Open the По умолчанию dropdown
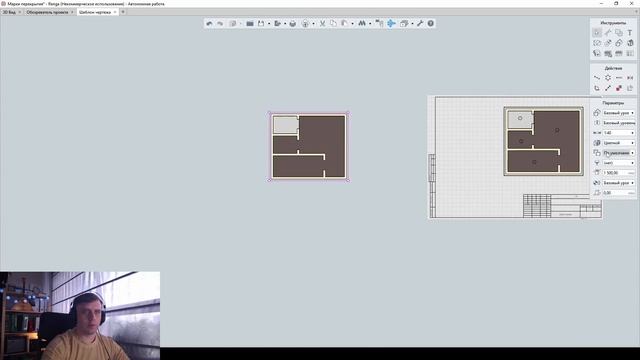The width and height of the screenshot is (640, 360). tap(619, 153)
